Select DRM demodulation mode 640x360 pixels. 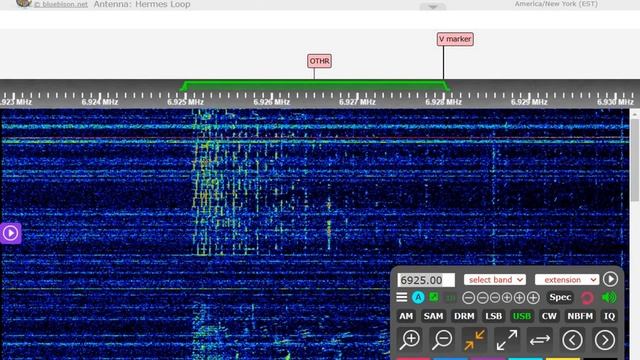coord(464,316)
